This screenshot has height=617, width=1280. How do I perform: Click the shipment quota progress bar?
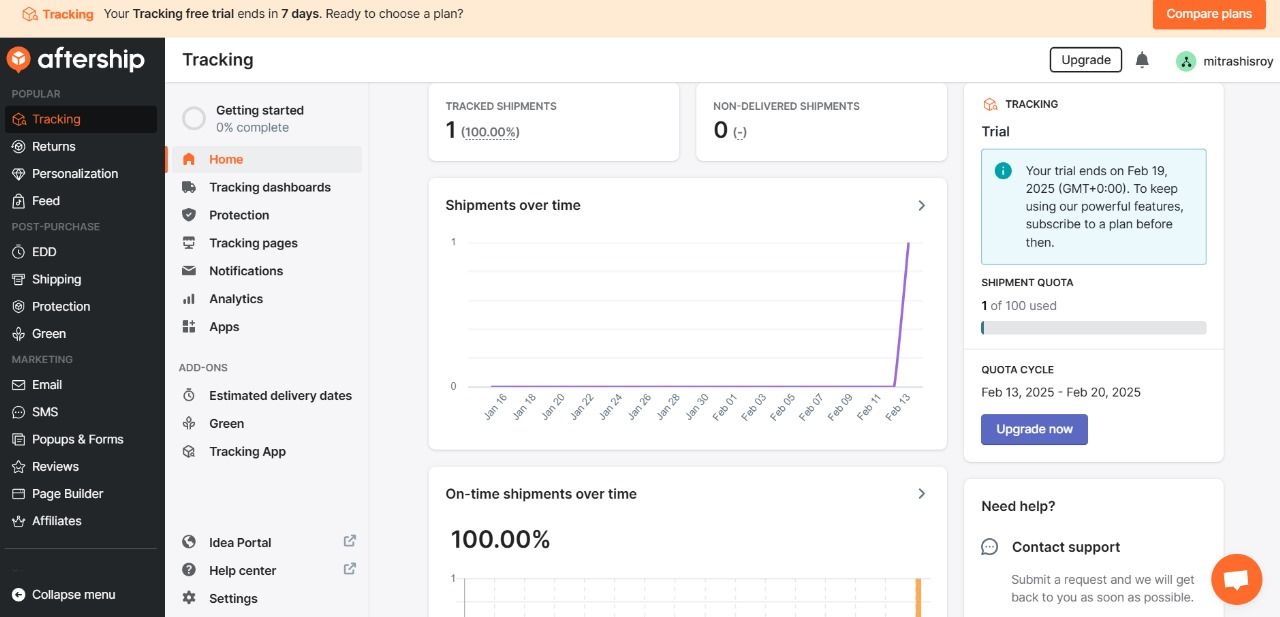tap(1093, 328)
